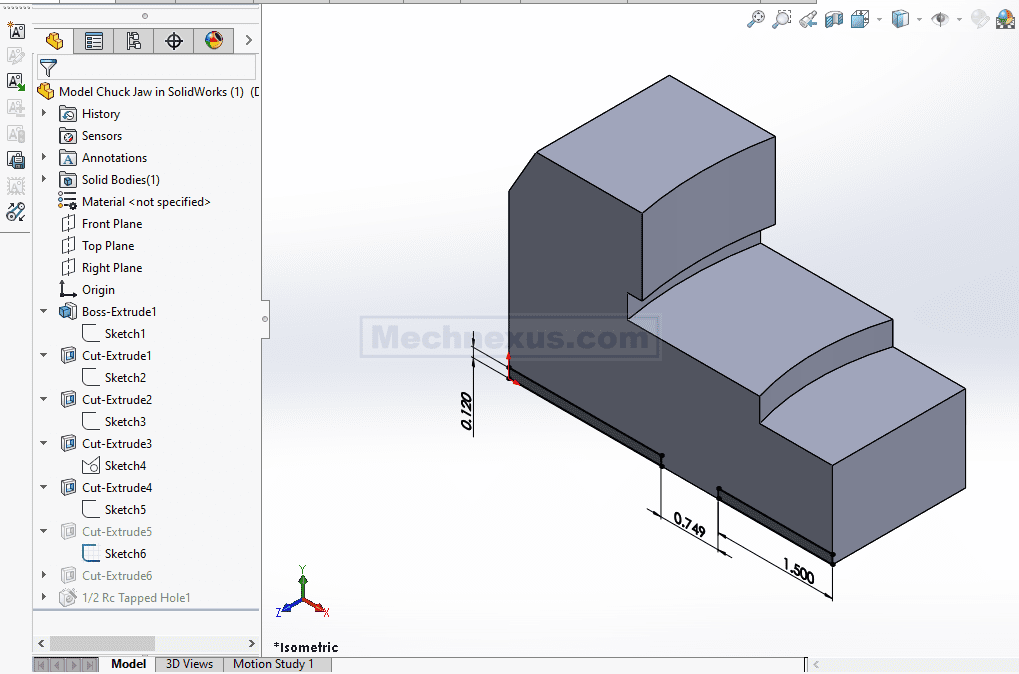Click the 0.120 dimension value
The height and width of the screenshot is (674, 1019).
click(466, 411)
